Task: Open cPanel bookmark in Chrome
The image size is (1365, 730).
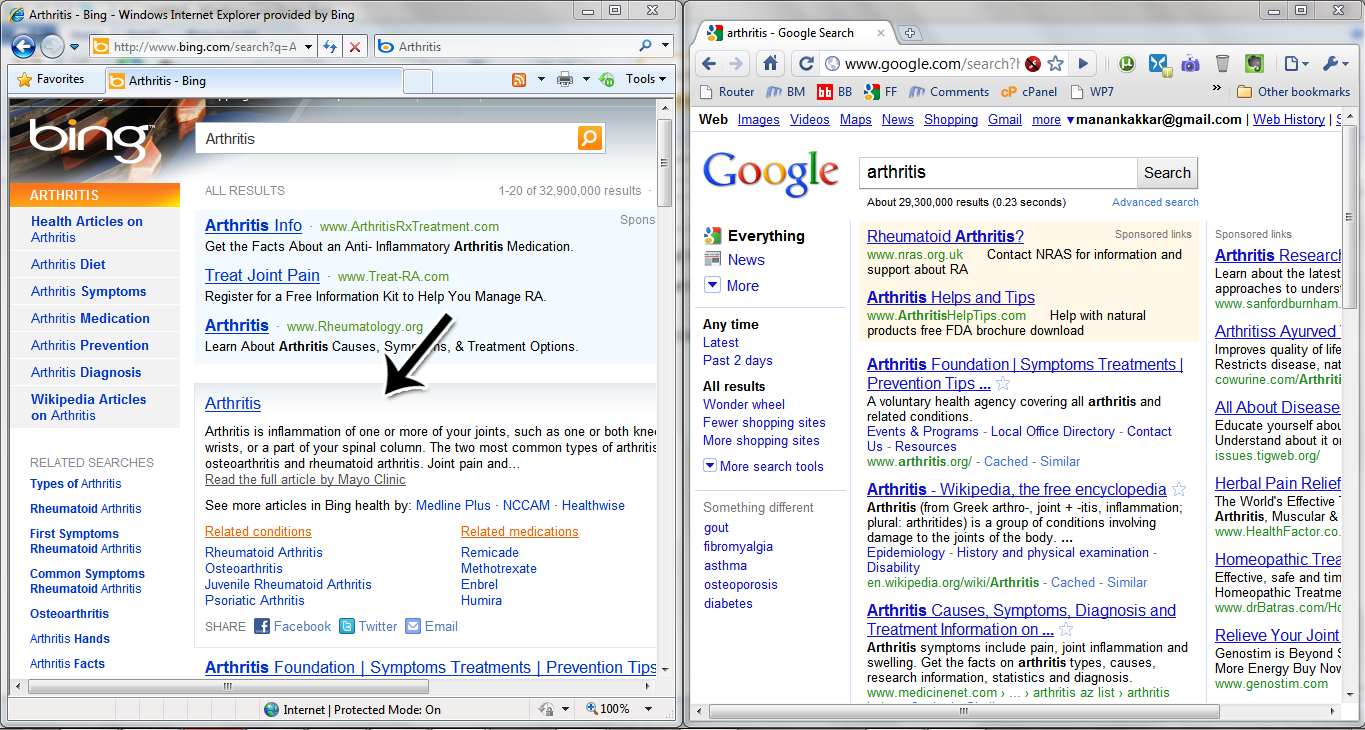Action: point(1029,91)
